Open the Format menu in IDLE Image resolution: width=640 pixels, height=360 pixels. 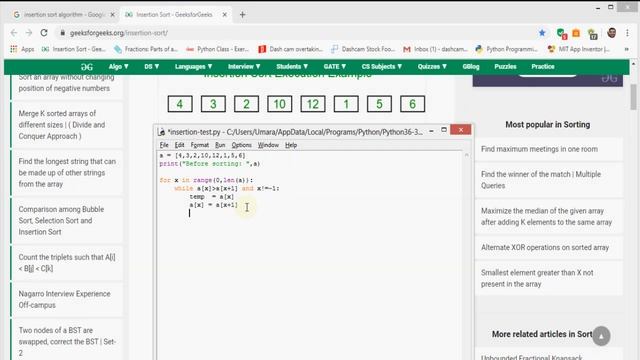(200, 145)
